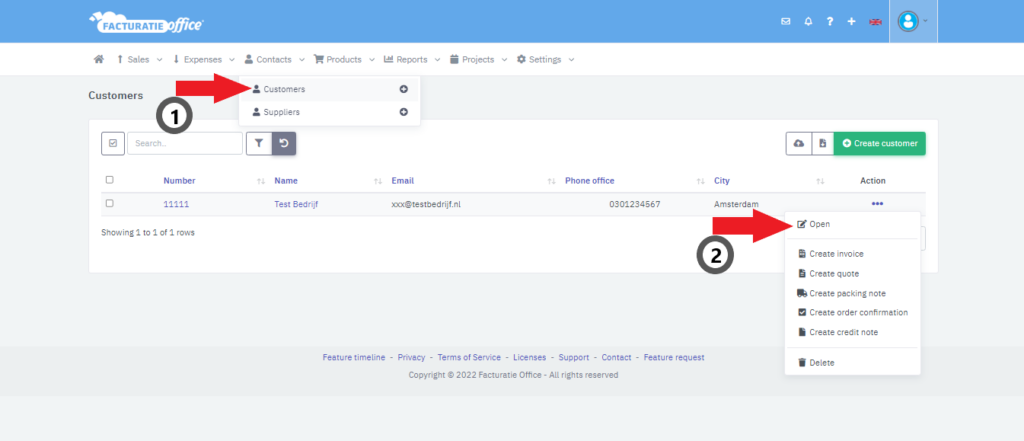Open the Feature request footer link
This screenshot has height=441, width=1024.
674,357
